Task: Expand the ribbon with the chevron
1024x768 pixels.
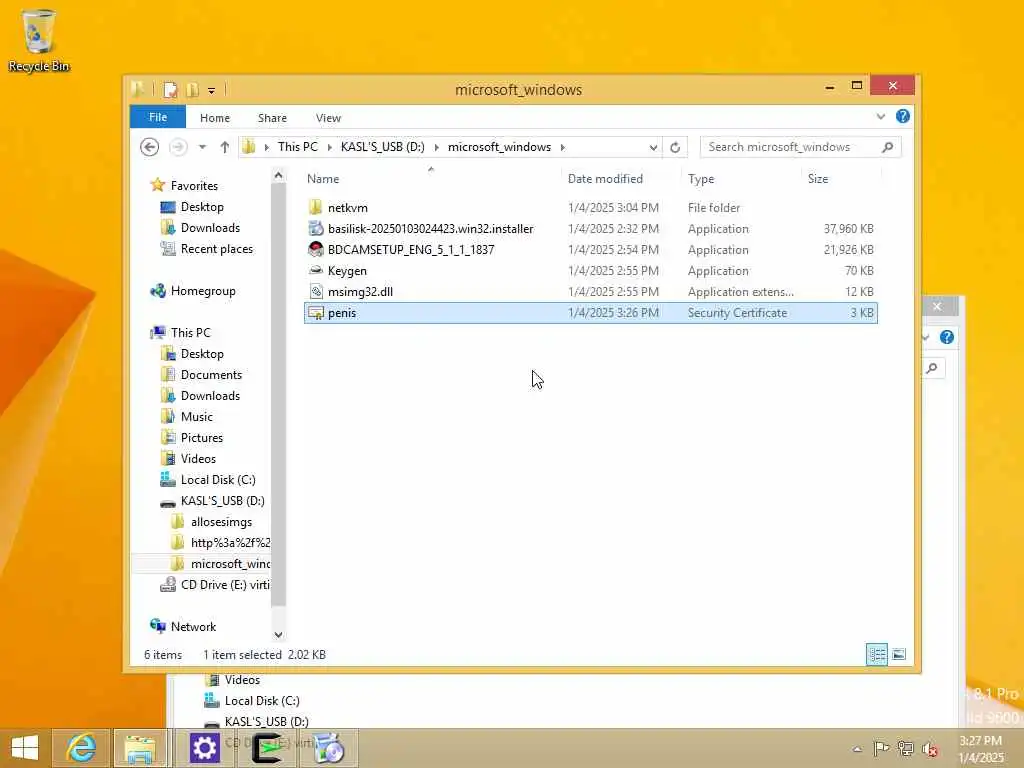Action: (880, 116)
